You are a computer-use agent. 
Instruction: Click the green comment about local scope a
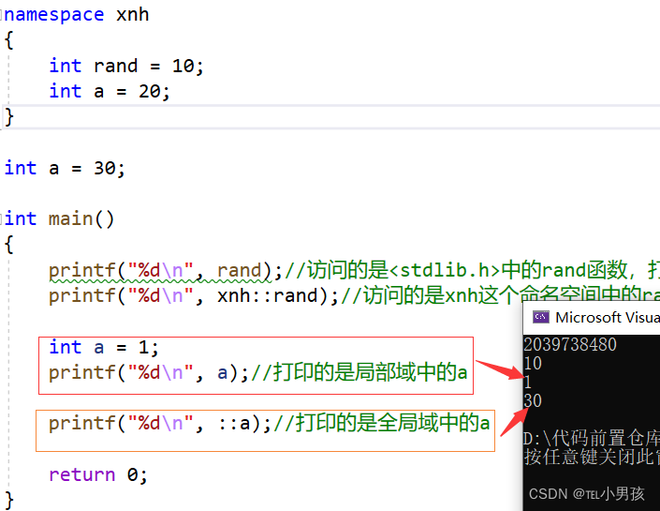pos(360,373)
